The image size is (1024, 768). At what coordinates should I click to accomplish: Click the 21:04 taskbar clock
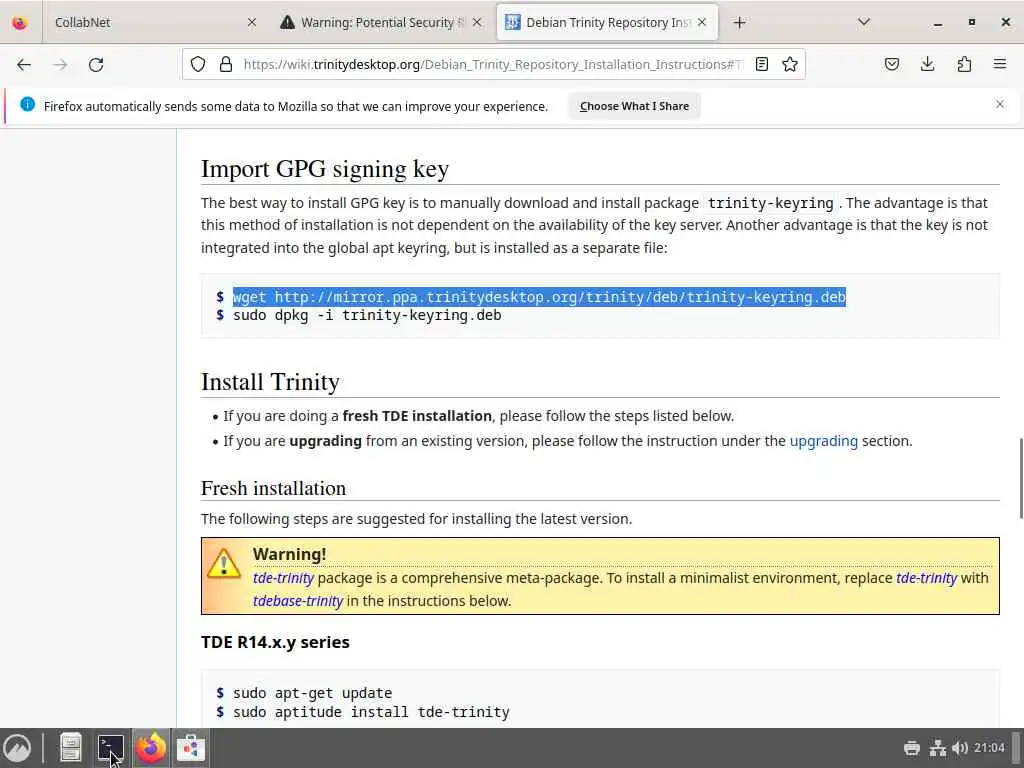pos(989,748)
